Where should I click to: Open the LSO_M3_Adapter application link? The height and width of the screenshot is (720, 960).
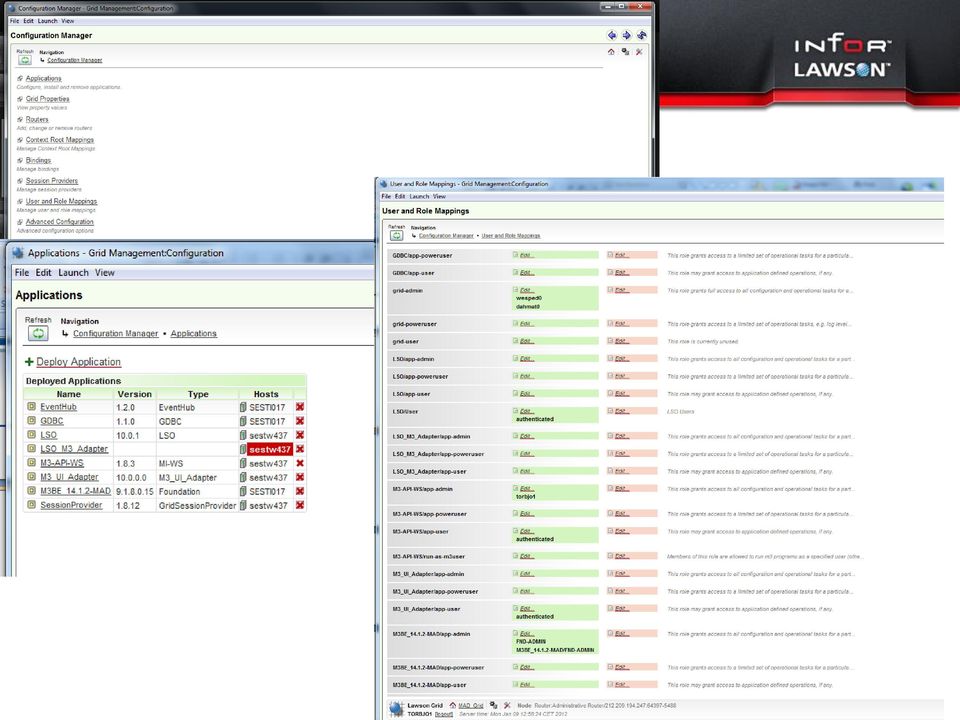point(74,449)
